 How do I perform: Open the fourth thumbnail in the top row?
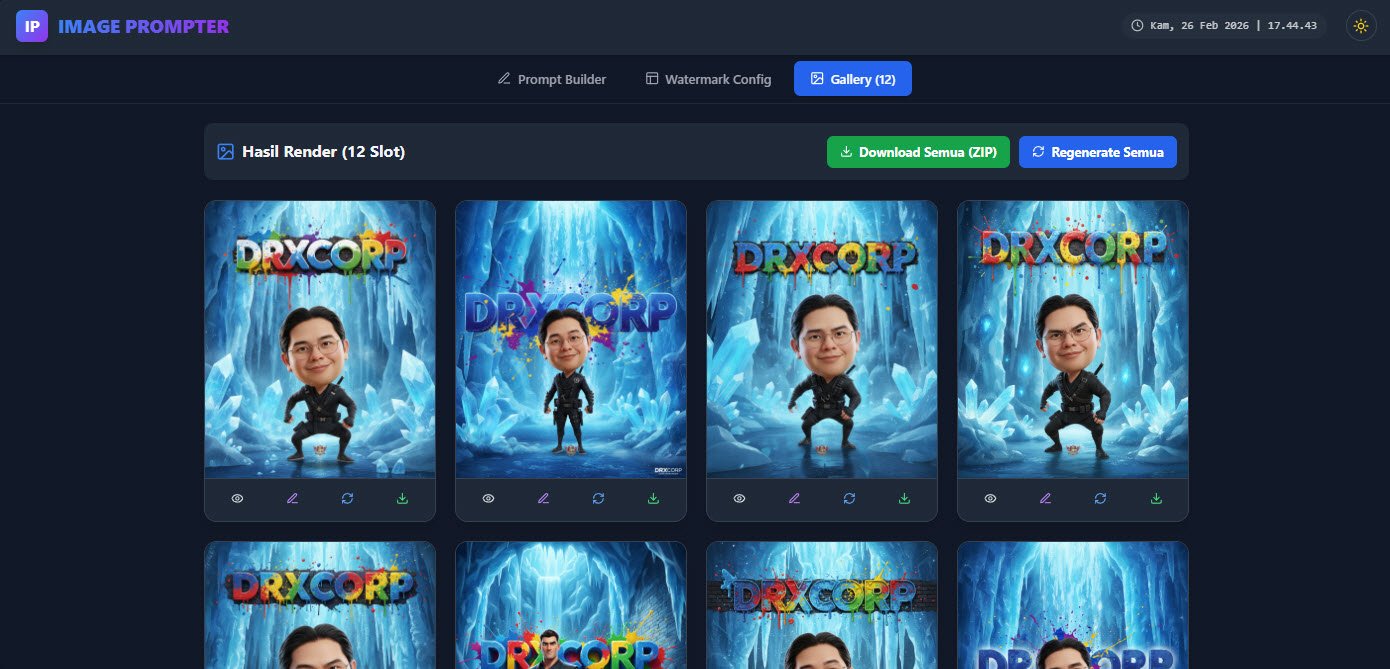[x=1073, y=339]
